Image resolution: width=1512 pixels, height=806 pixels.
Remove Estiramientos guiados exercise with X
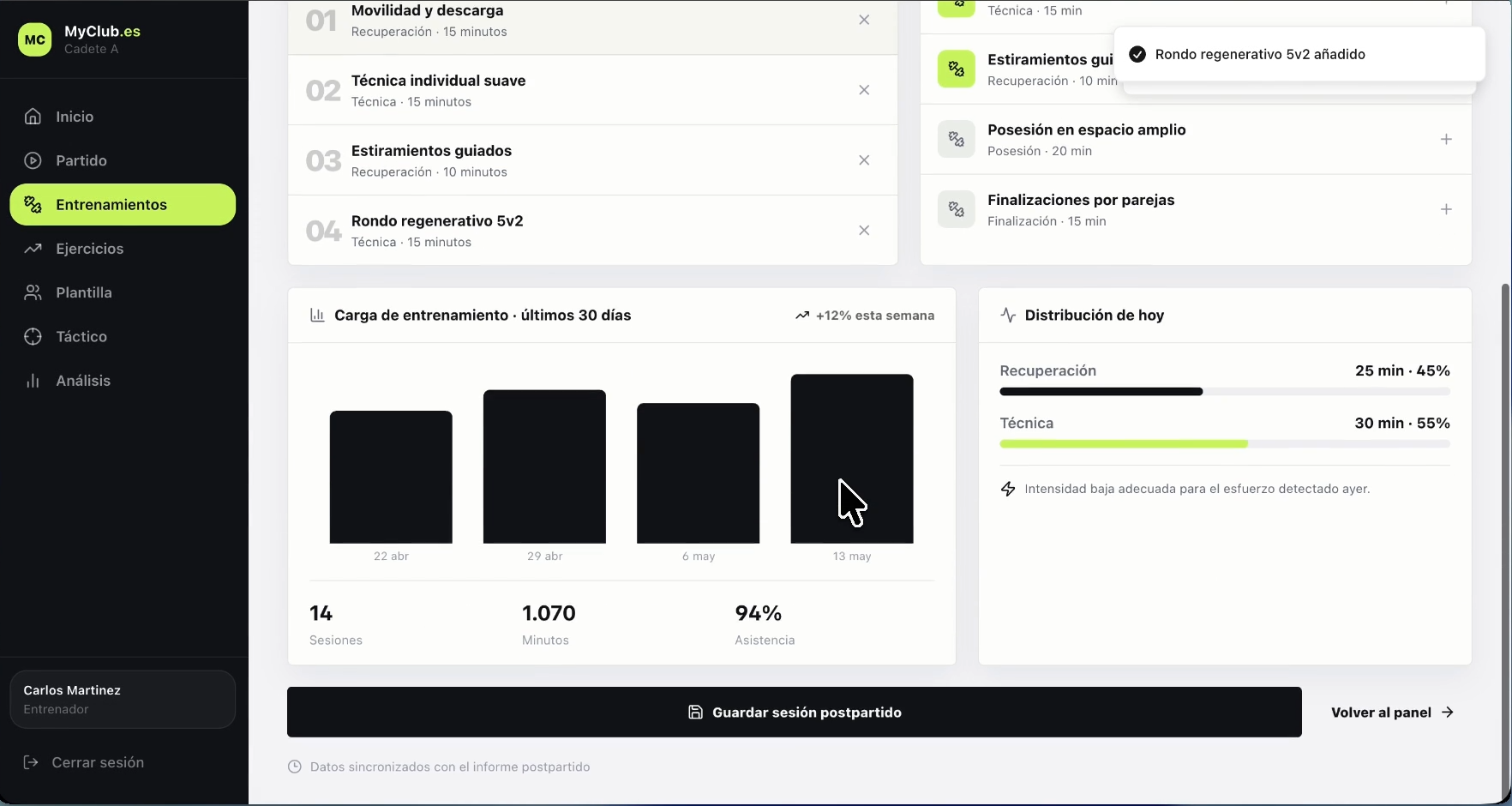point(864,160)
